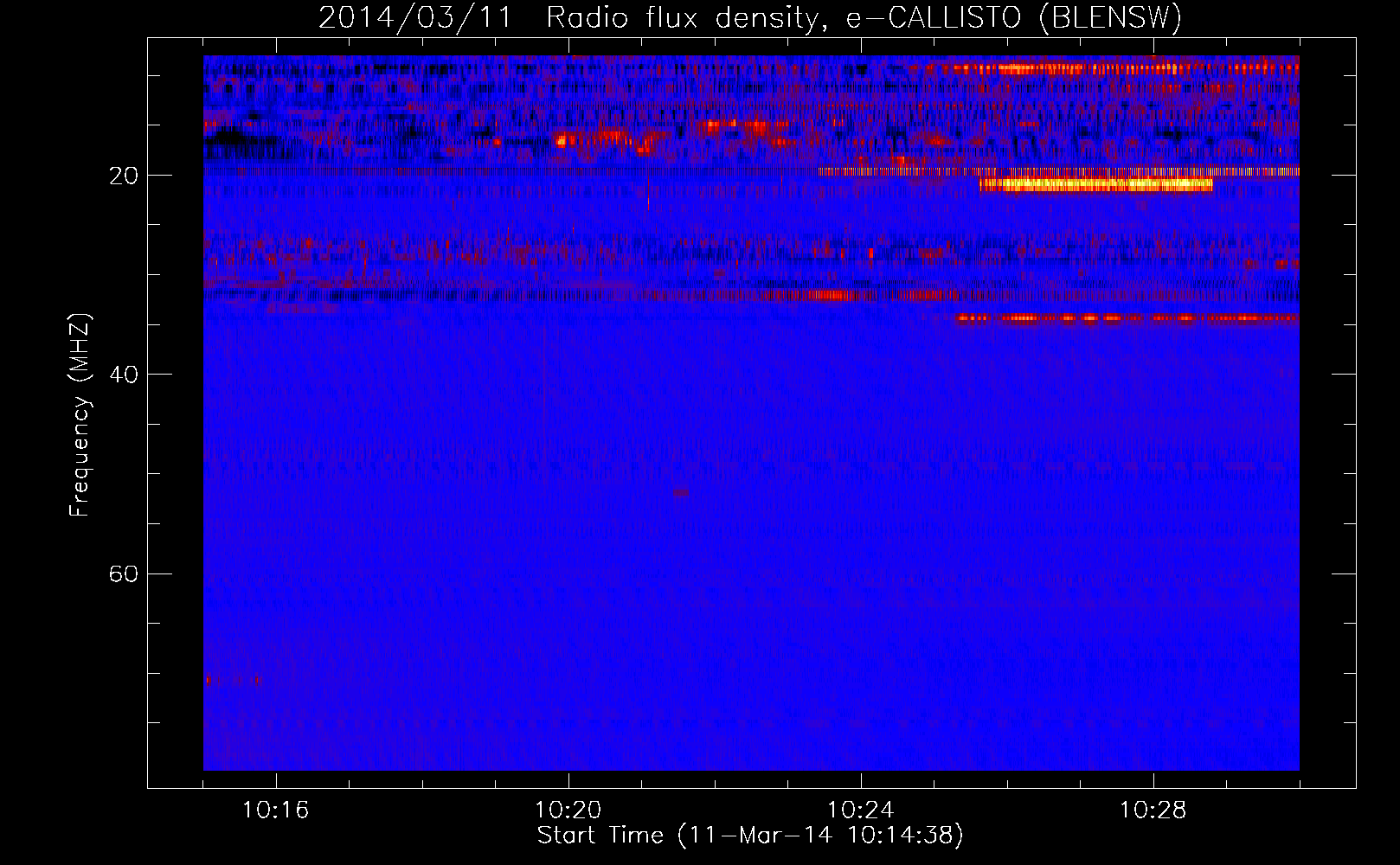Image resolution: width=1400 pixels, height=865 pixels.
Task: Click the small red spot near 52 MHz
Action: (681, 492)
